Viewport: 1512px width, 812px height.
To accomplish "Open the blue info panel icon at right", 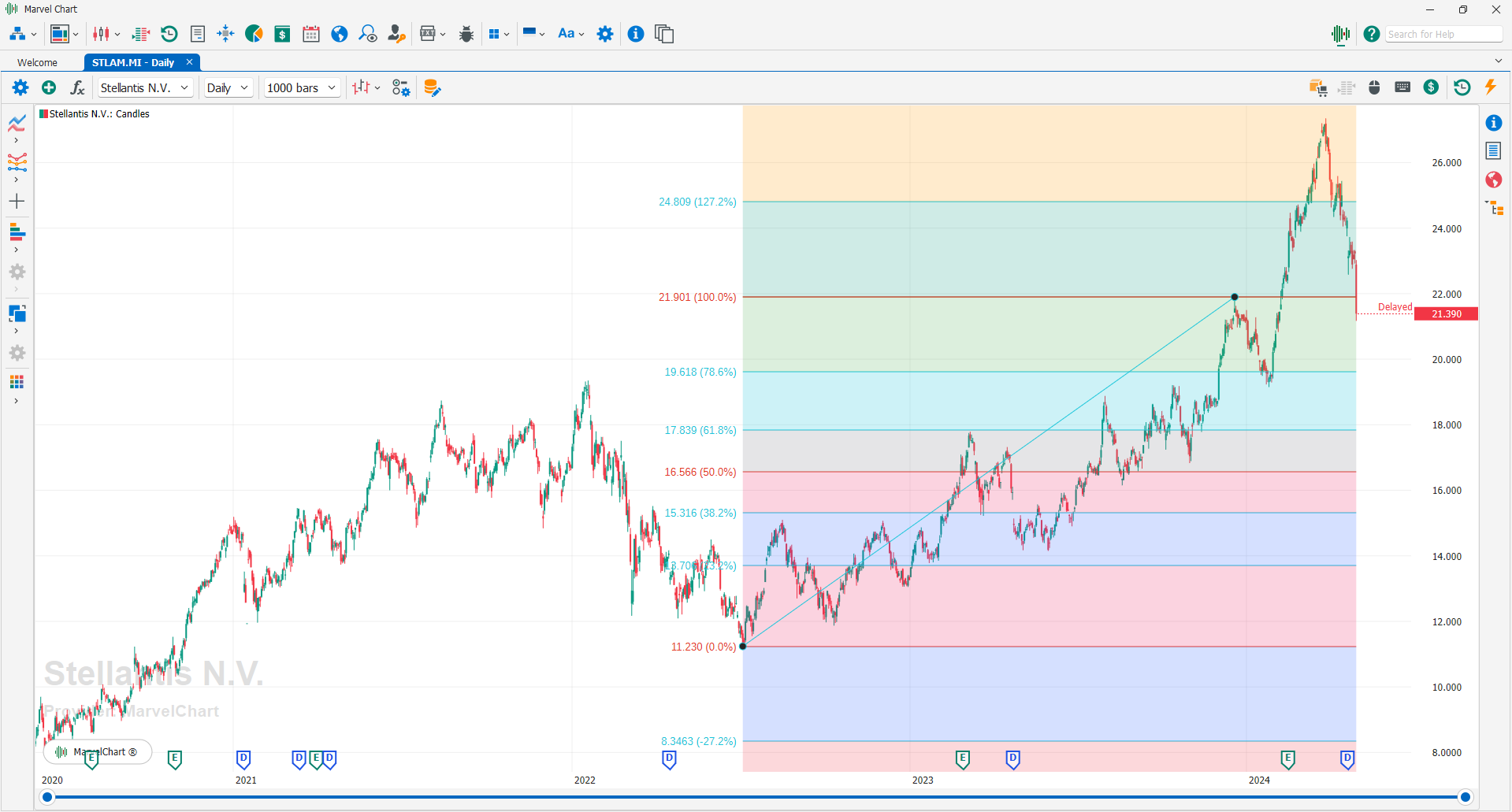I will coord(1494,123).
